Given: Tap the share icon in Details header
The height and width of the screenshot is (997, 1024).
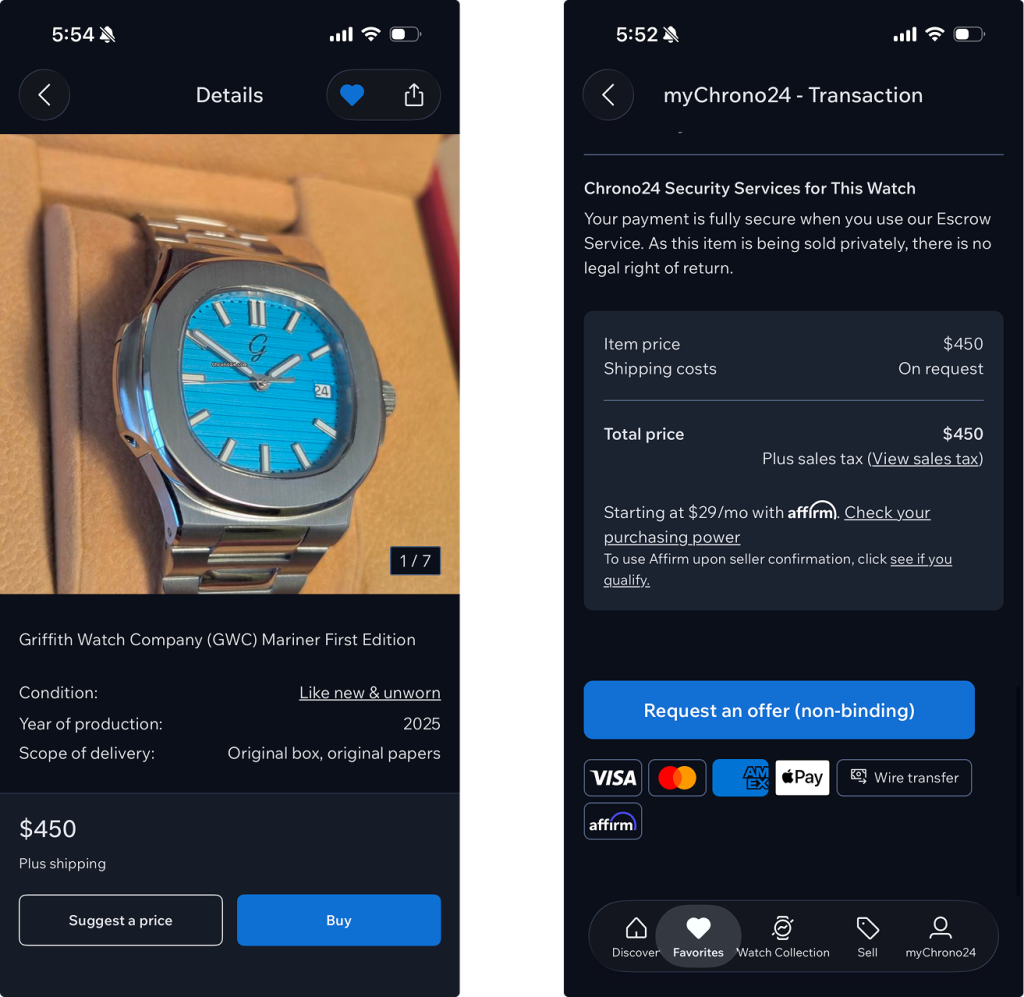Looking at the screenshot, I should 414,95.
